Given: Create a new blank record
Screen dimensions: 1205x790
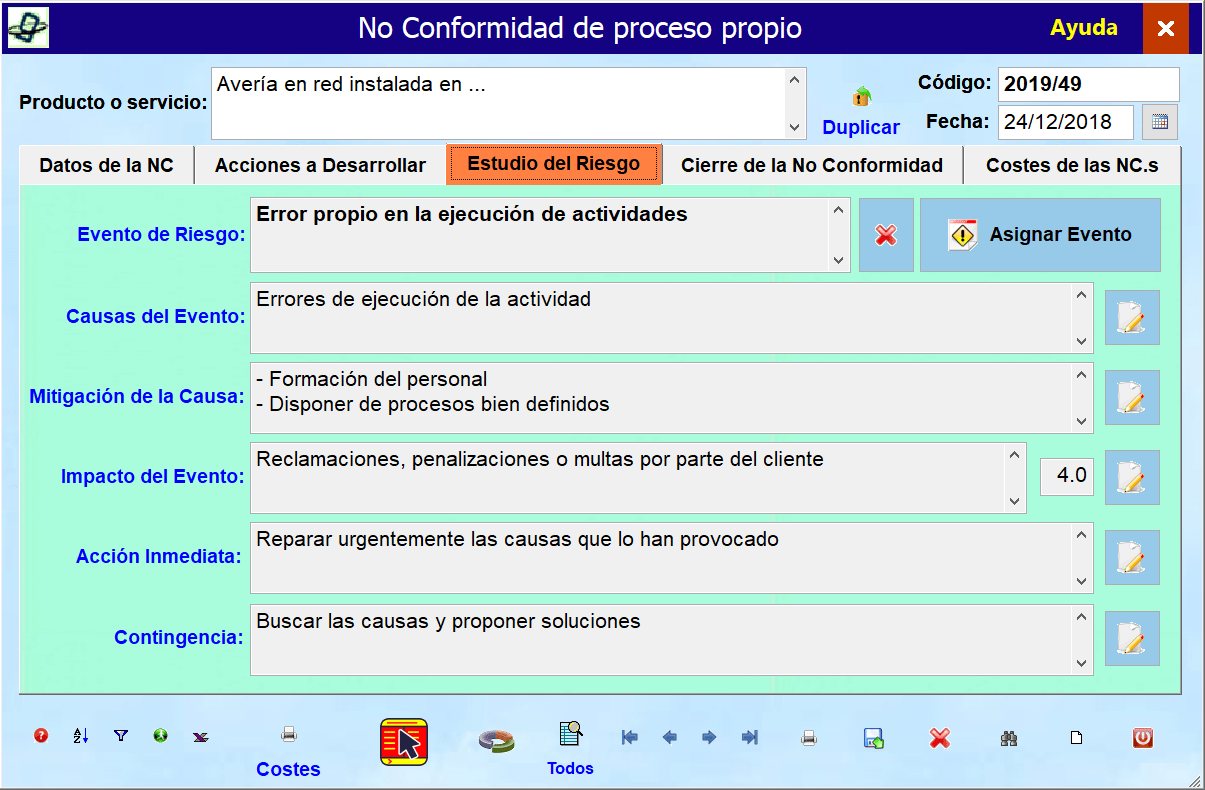Looking at the screenshot, I should click(1076, 739).
